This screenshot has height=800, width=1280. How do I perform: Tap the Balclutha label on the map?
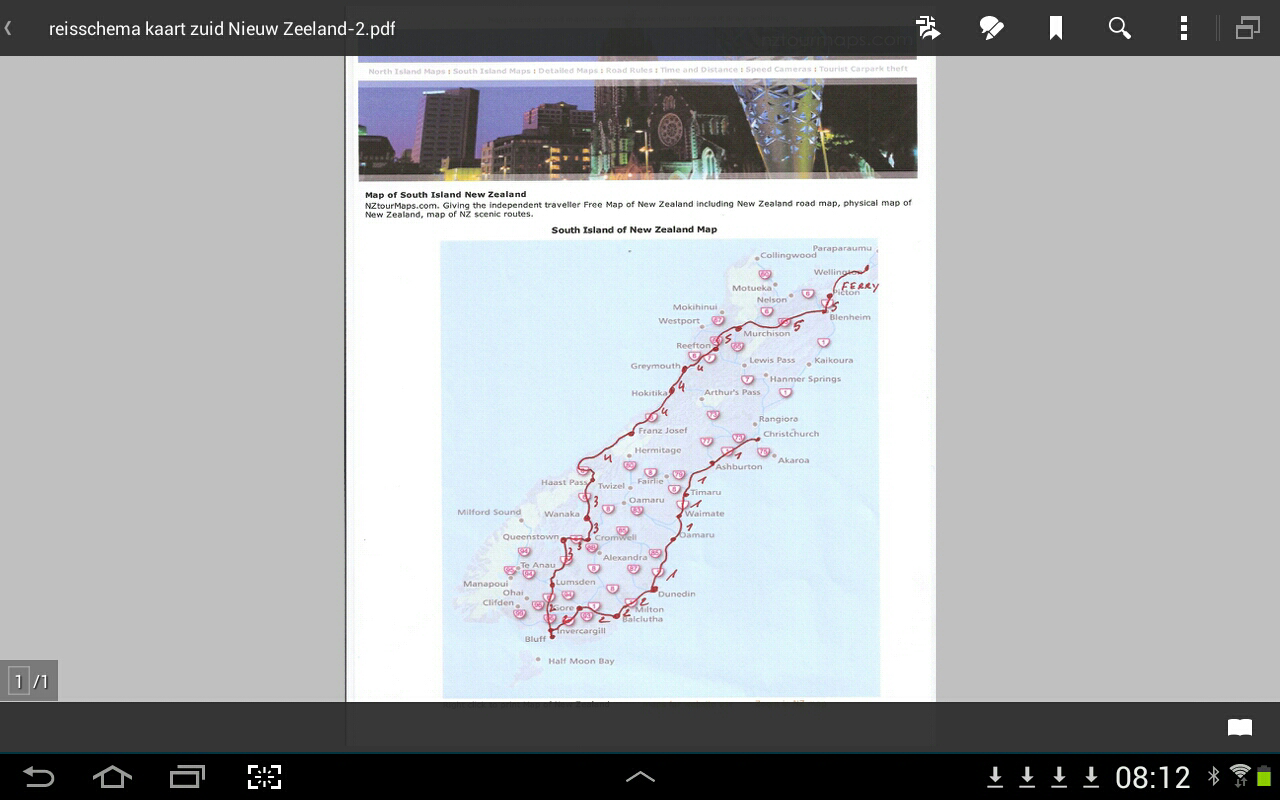click(642, 619)
